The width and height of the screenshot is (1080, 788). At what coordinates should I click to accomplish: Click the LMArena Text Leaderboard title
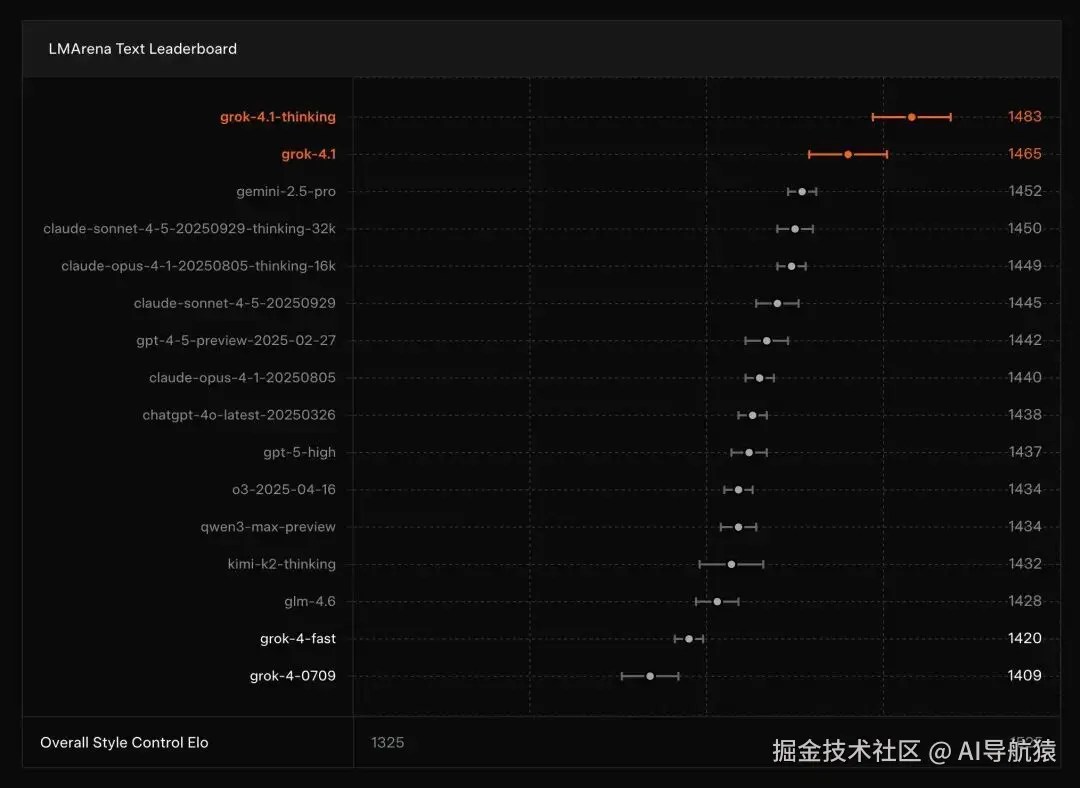pos(143,49)
